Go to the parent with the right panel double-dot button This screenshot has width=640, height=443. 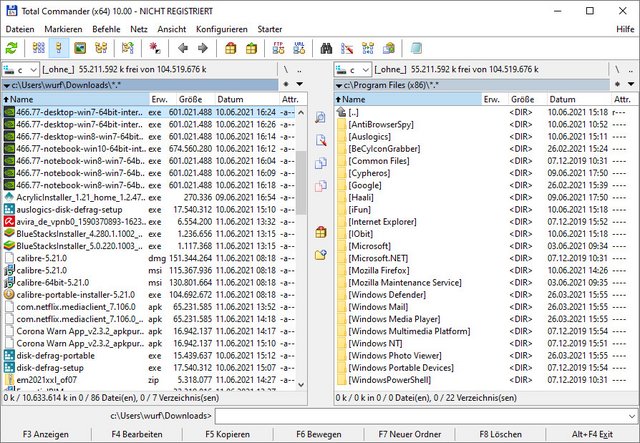point(631,70)
